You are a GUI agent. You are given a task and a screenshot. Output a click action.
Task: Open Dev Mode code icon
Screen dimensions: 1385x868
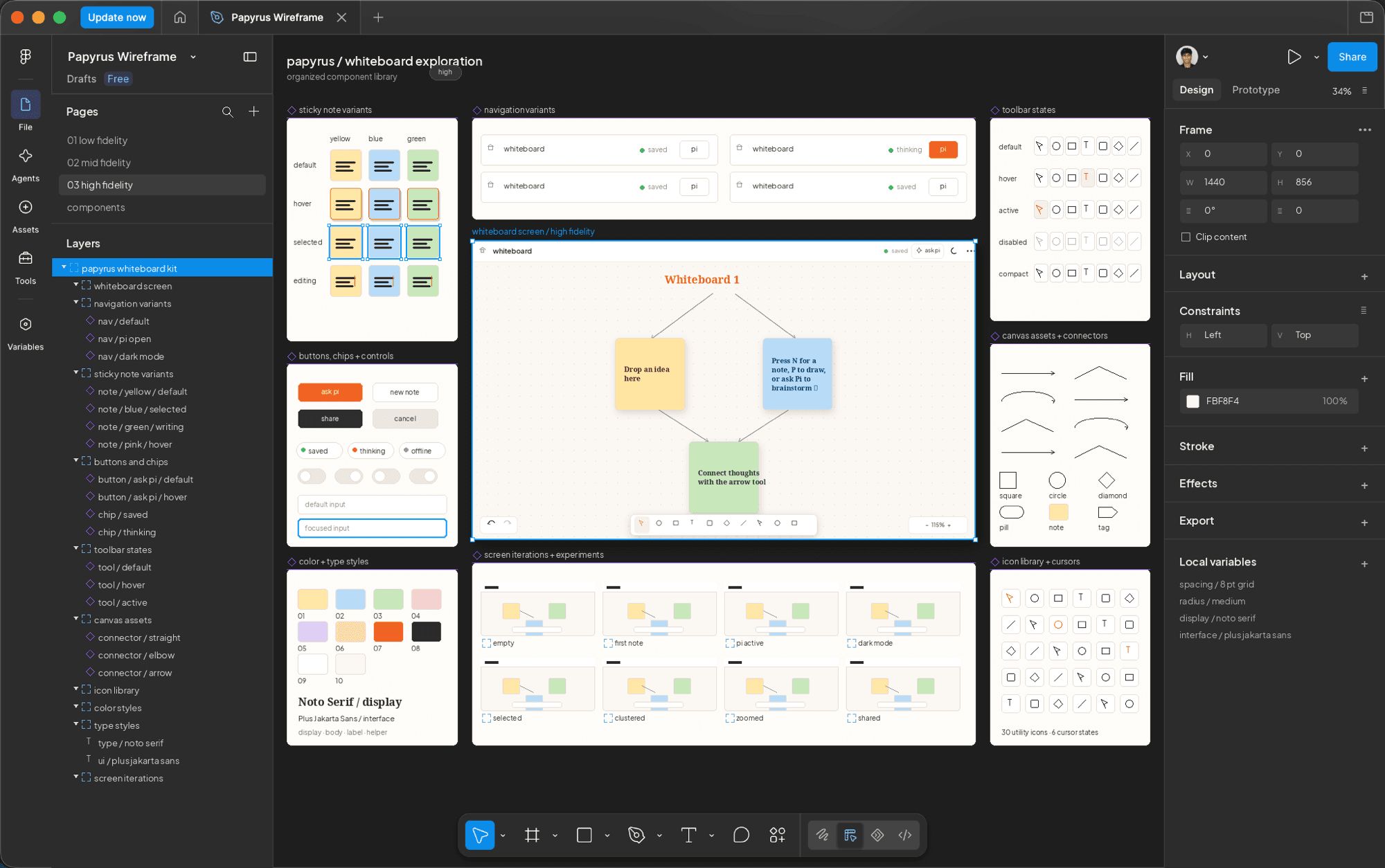[905, 835]
